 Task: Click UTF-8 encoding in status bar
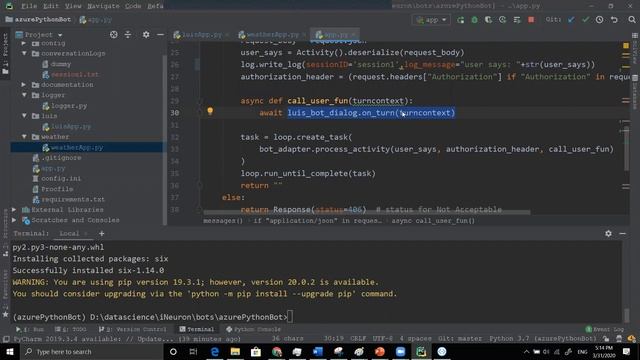[x=382, y=339]
